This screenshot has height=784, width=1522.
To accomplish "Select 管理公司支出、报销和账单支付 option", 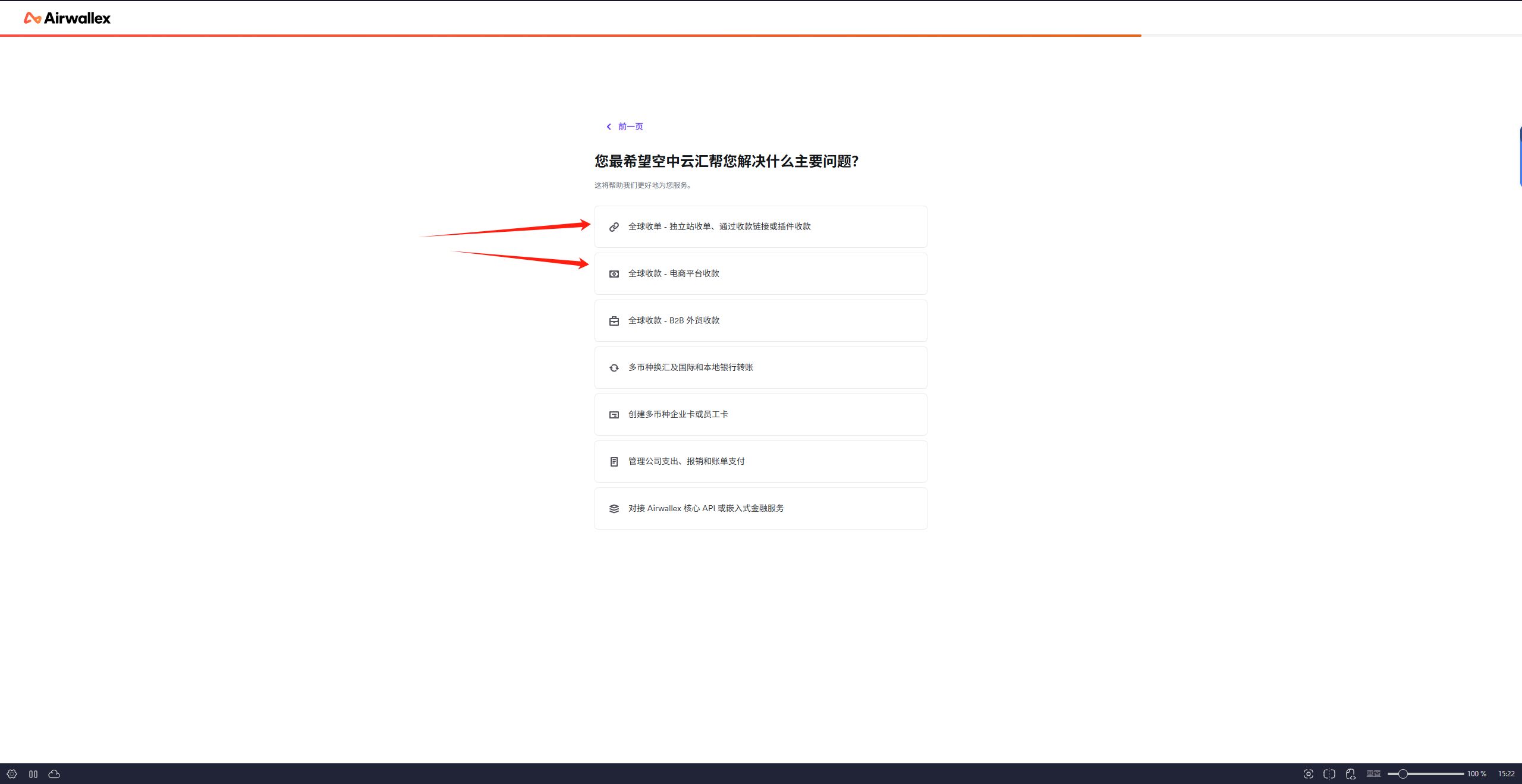I will pos(760,461).
